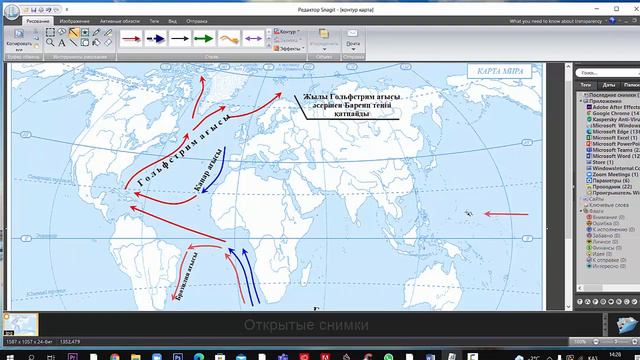Switch to Папки tab in library panel

coord(631,85)
